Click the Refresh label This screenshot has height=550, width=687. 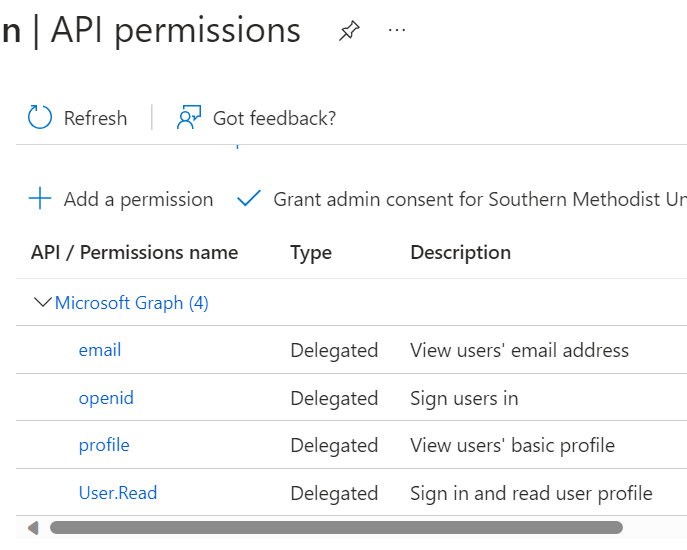(96, 118)
